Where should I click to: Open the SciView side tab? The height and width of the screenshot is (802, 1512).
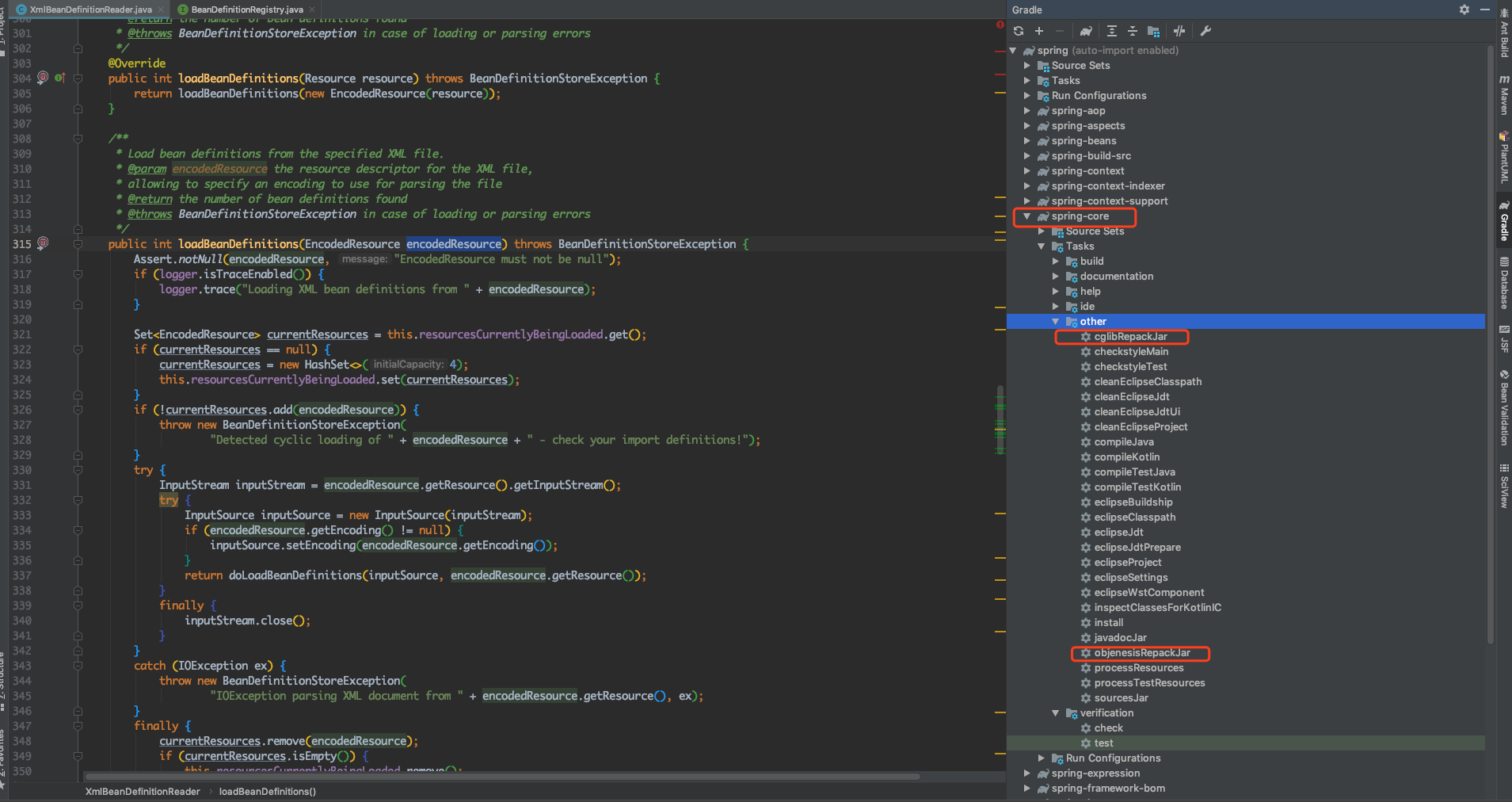click(1504, 485)
